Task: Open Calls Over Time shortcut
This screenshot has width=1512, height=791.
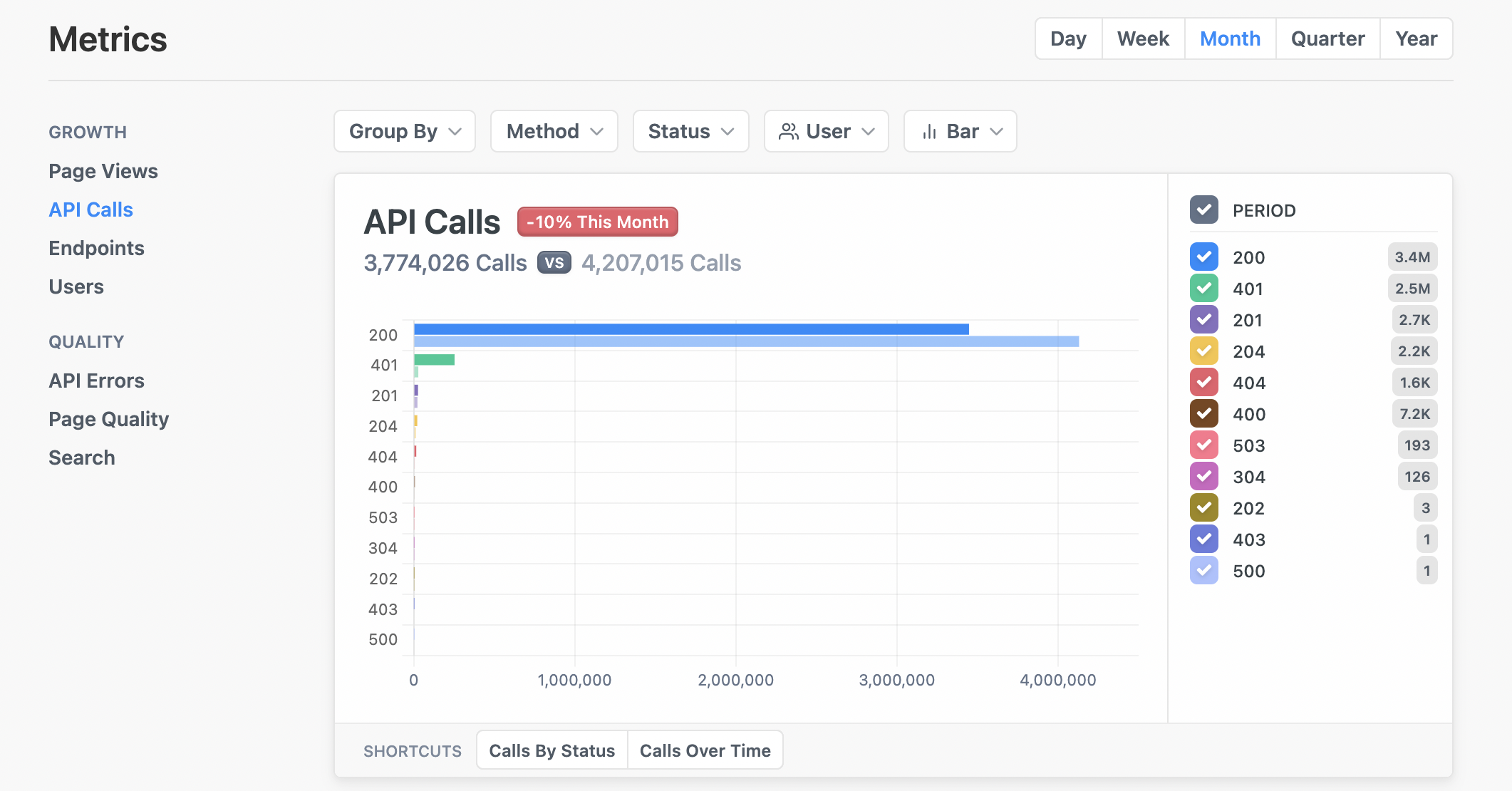Action: pos(704,750)
